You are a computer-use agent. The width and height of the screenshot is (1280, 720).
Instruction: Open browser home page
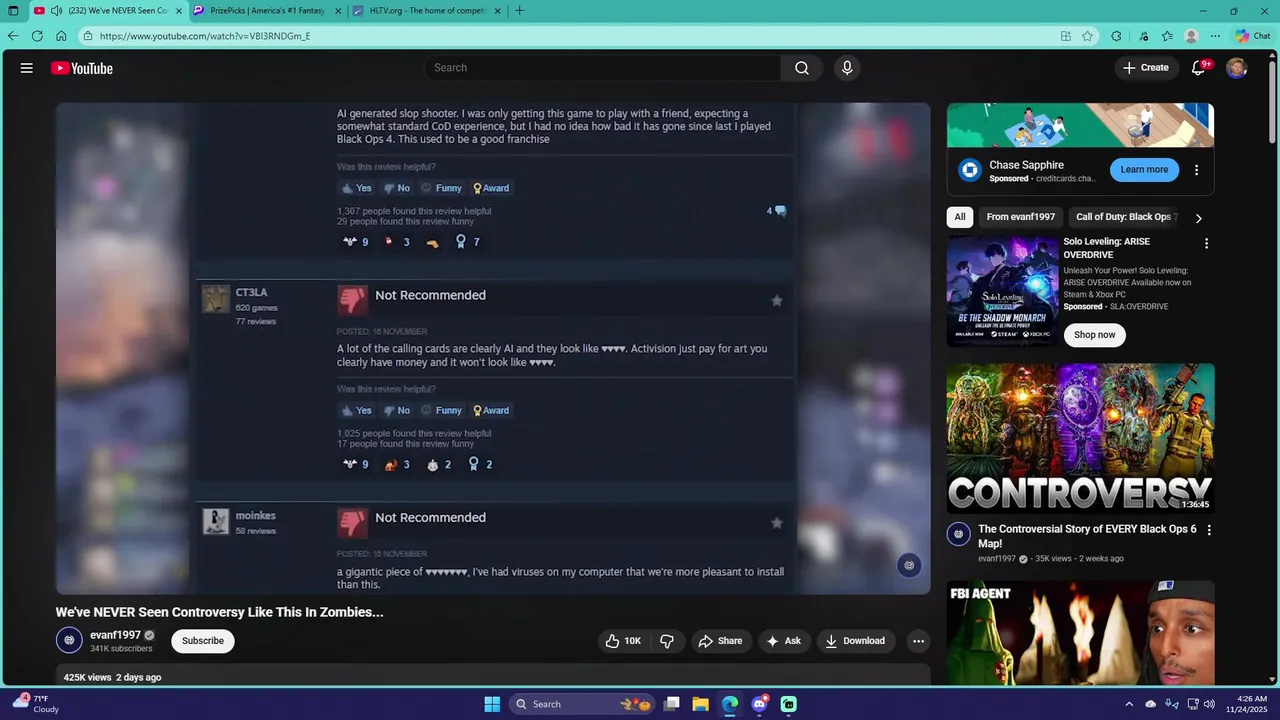click(61, 36)
